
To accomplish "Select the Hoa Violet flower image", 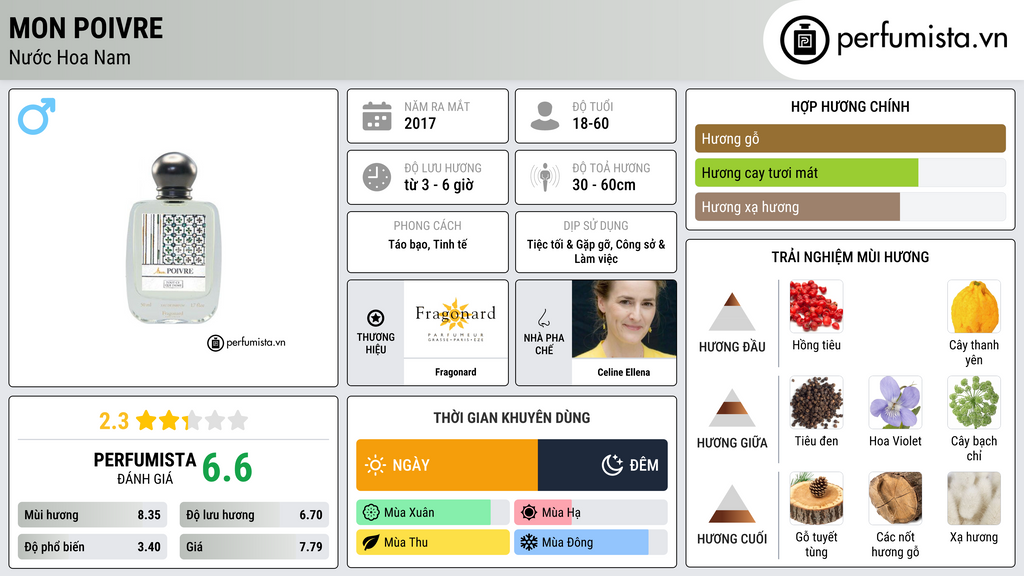I will (895, 402).
